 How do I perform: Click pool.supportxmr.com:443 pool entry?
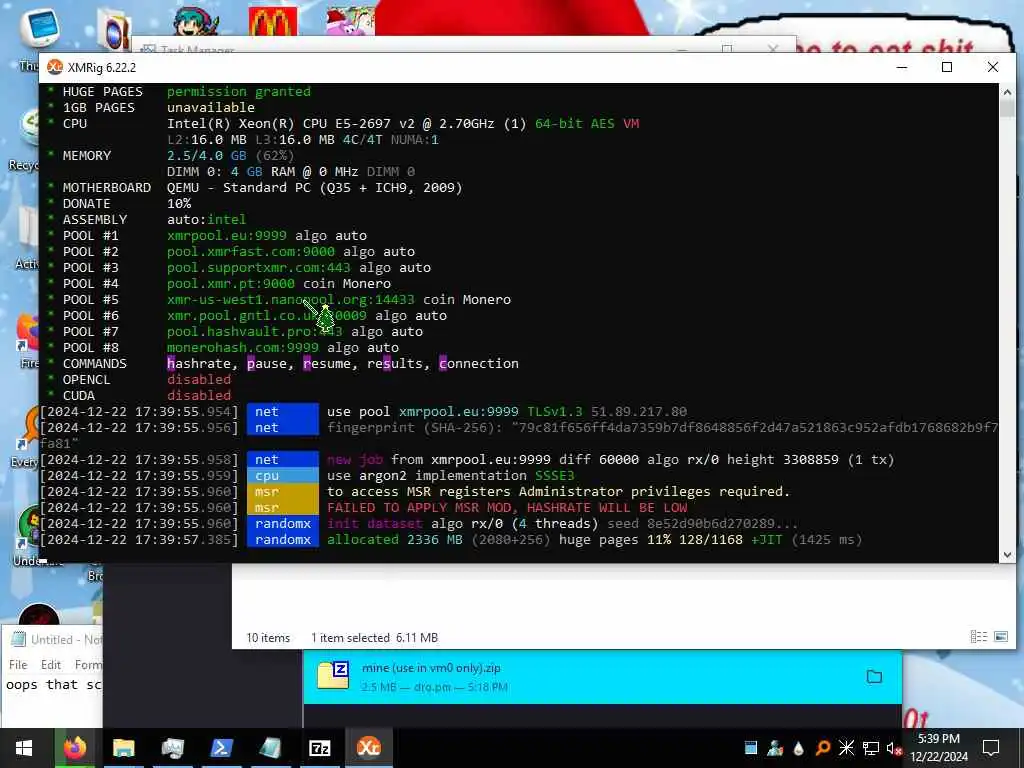coord(259,268)
